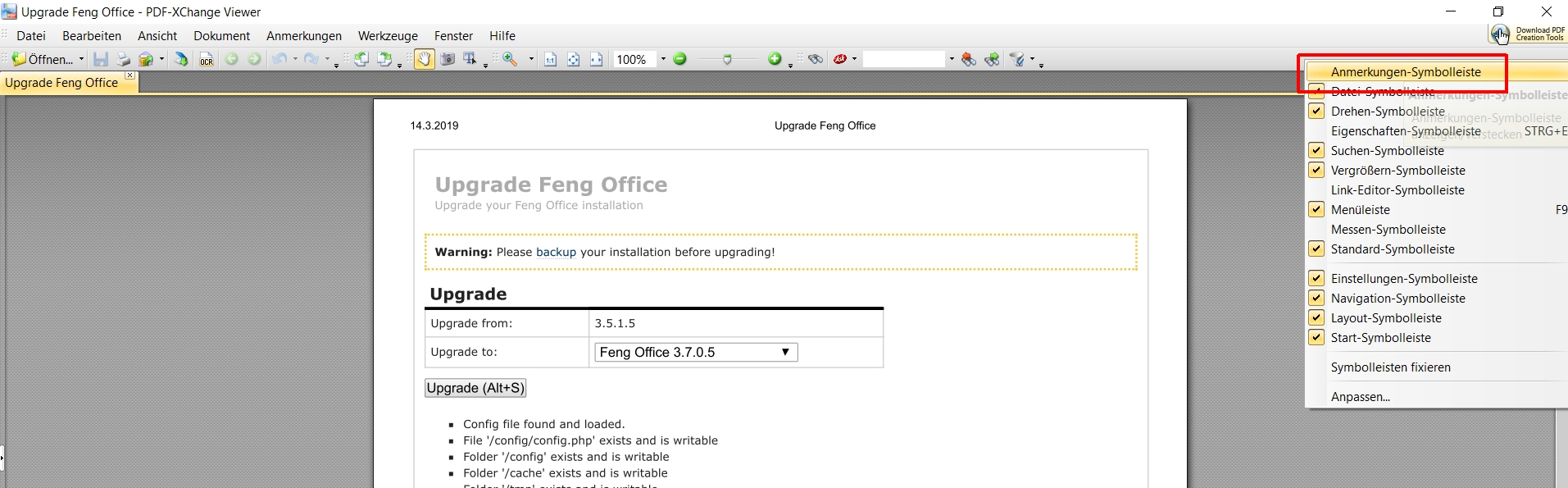This screenshot has height=488, width=1568.
Task: Follow the backup link in warning
Action: [x=556, y=253]
